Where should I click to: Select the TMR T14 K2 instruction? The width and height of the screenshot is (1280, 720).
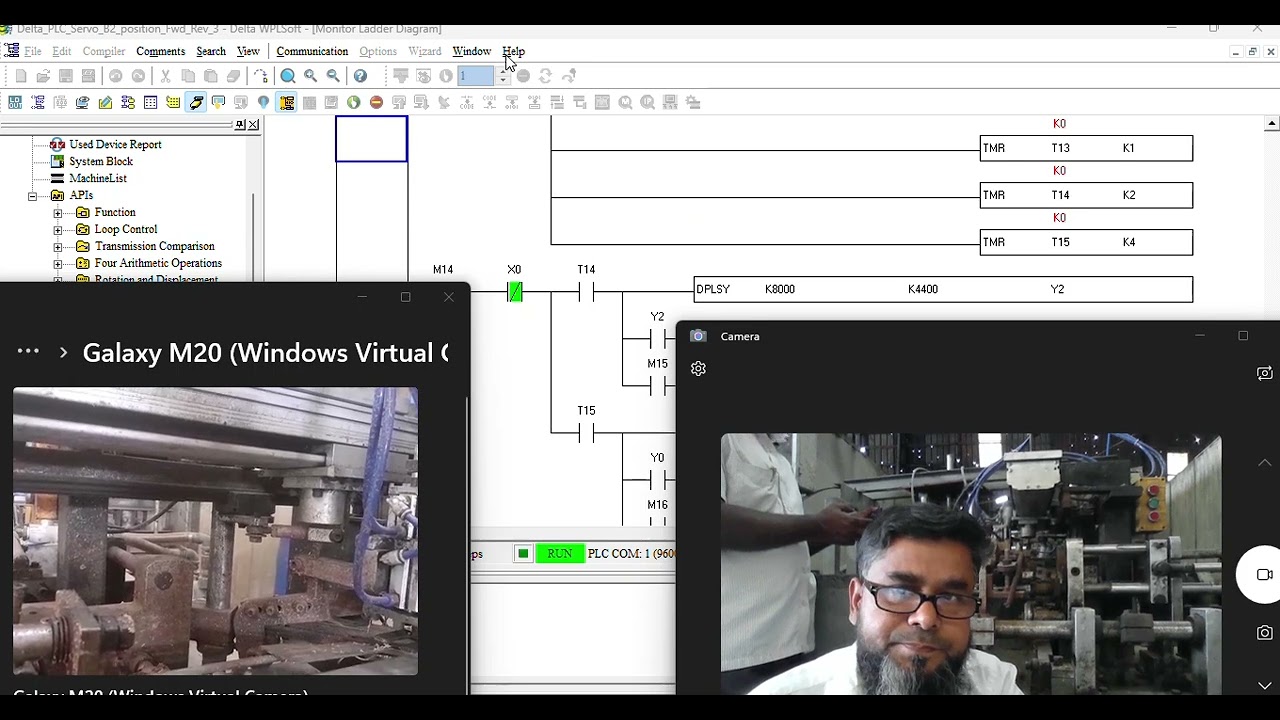[x=1086, y=195]
